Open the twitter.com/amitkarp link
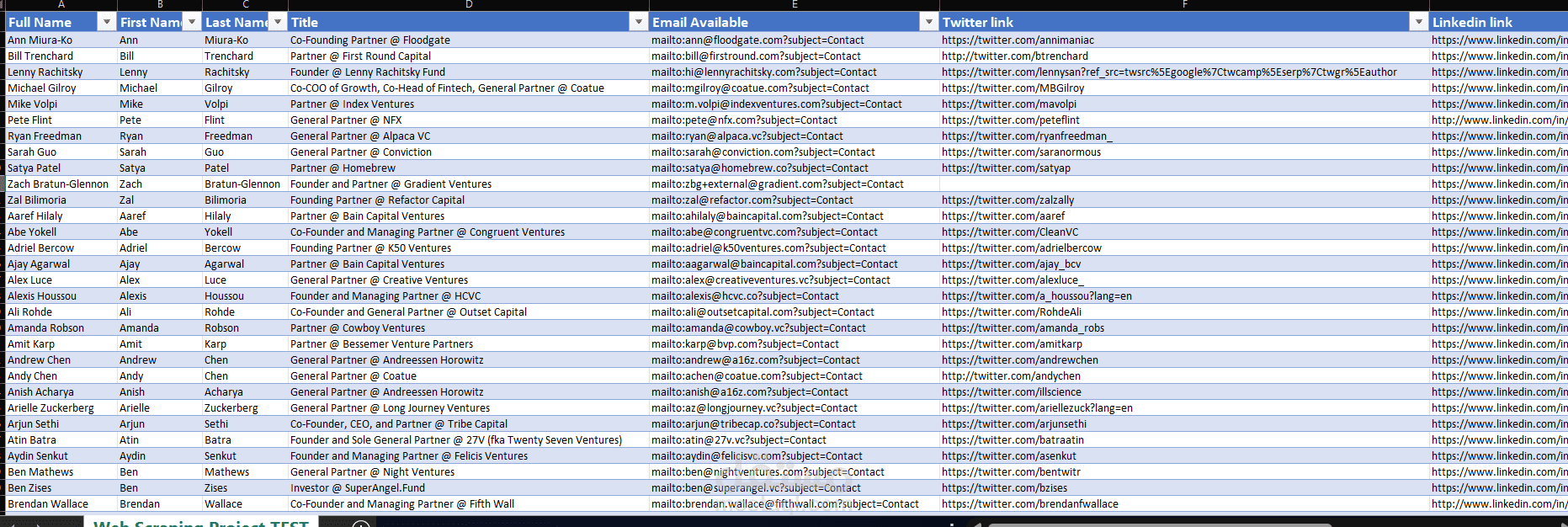 point(1012,343)
